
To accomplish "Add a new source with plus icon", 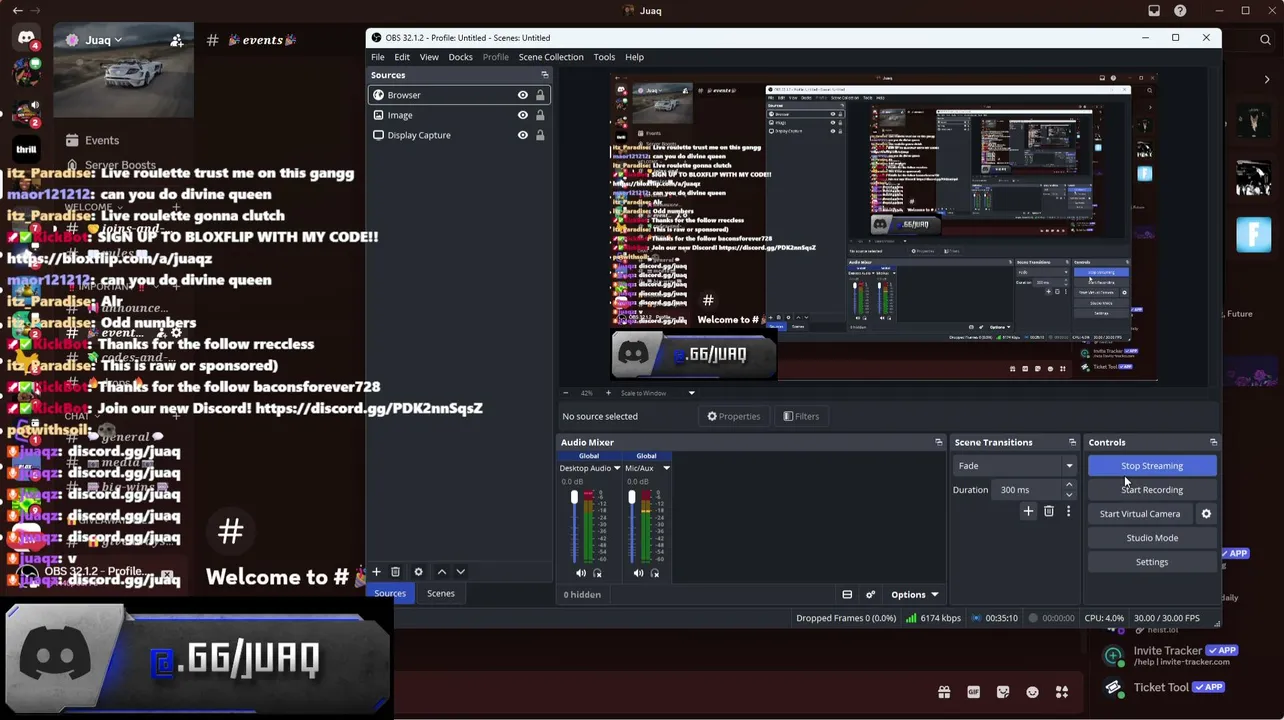I will coord(376,572).
